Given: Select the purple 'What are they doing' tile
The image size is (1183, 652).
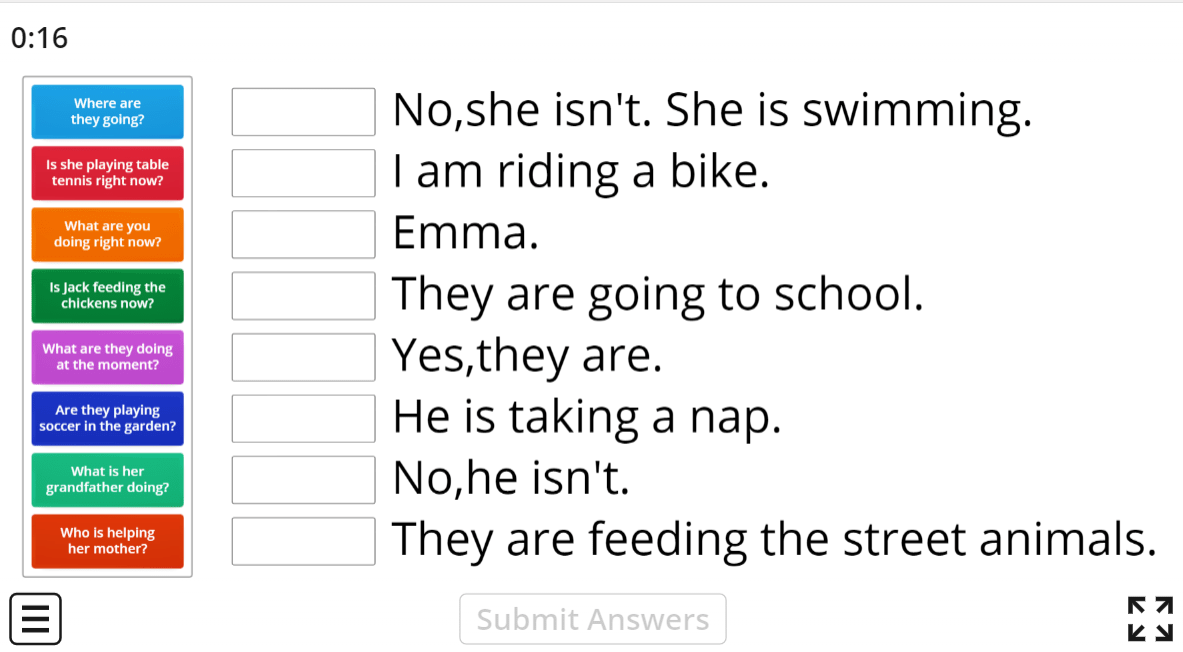Looking at the screenshot, I should click(x=107, y=357).
